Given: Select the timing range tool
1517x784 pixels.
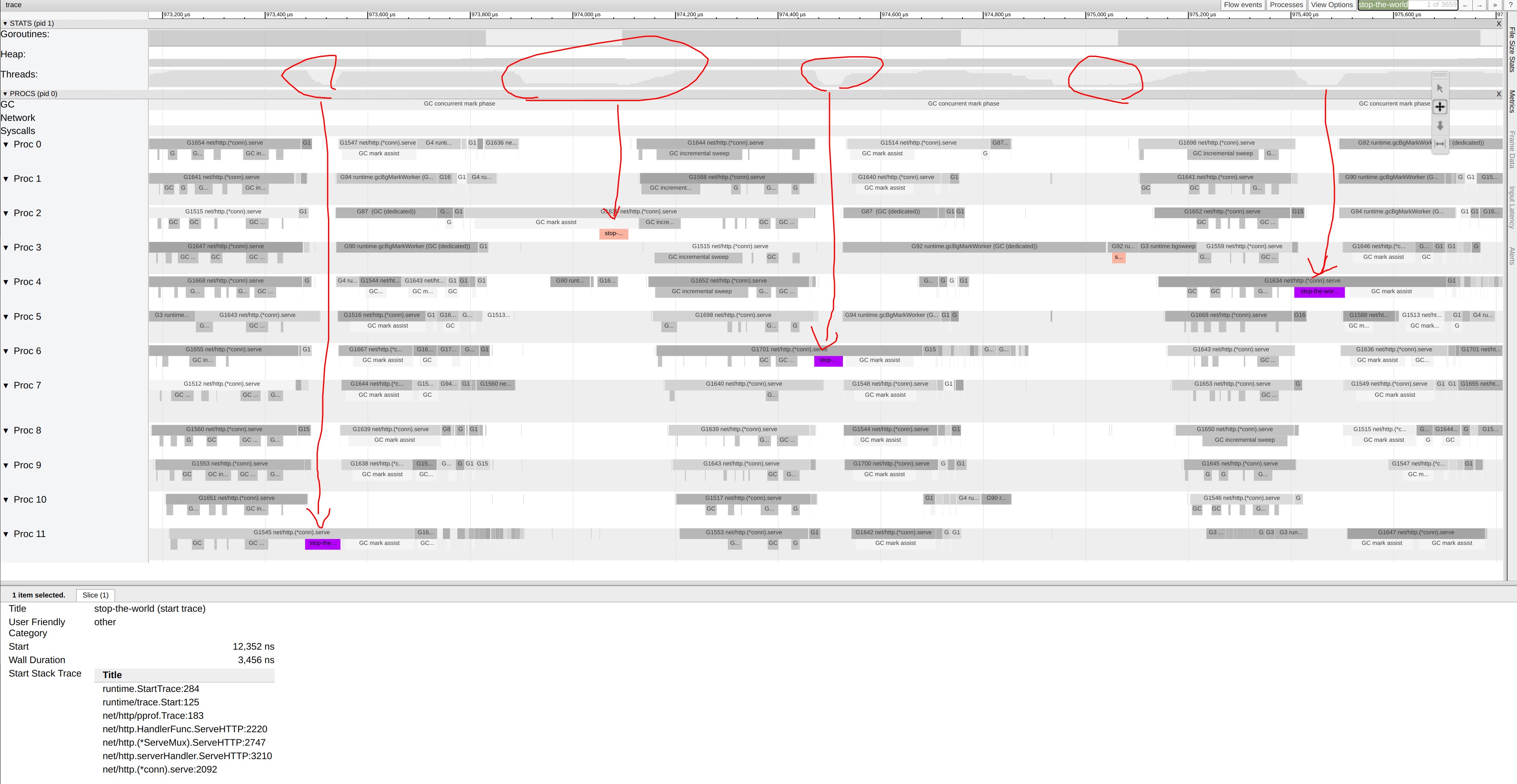Looking at the screenshot, I should [x=1440, y=144].
